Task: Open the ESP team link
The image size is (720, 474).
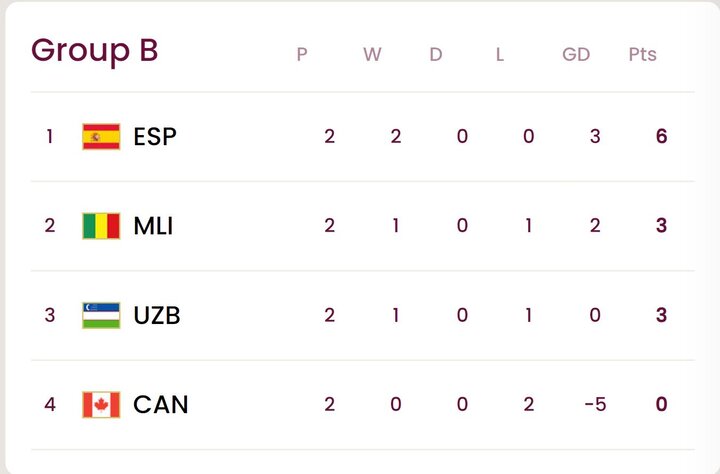Action: (x=155, y=136)
